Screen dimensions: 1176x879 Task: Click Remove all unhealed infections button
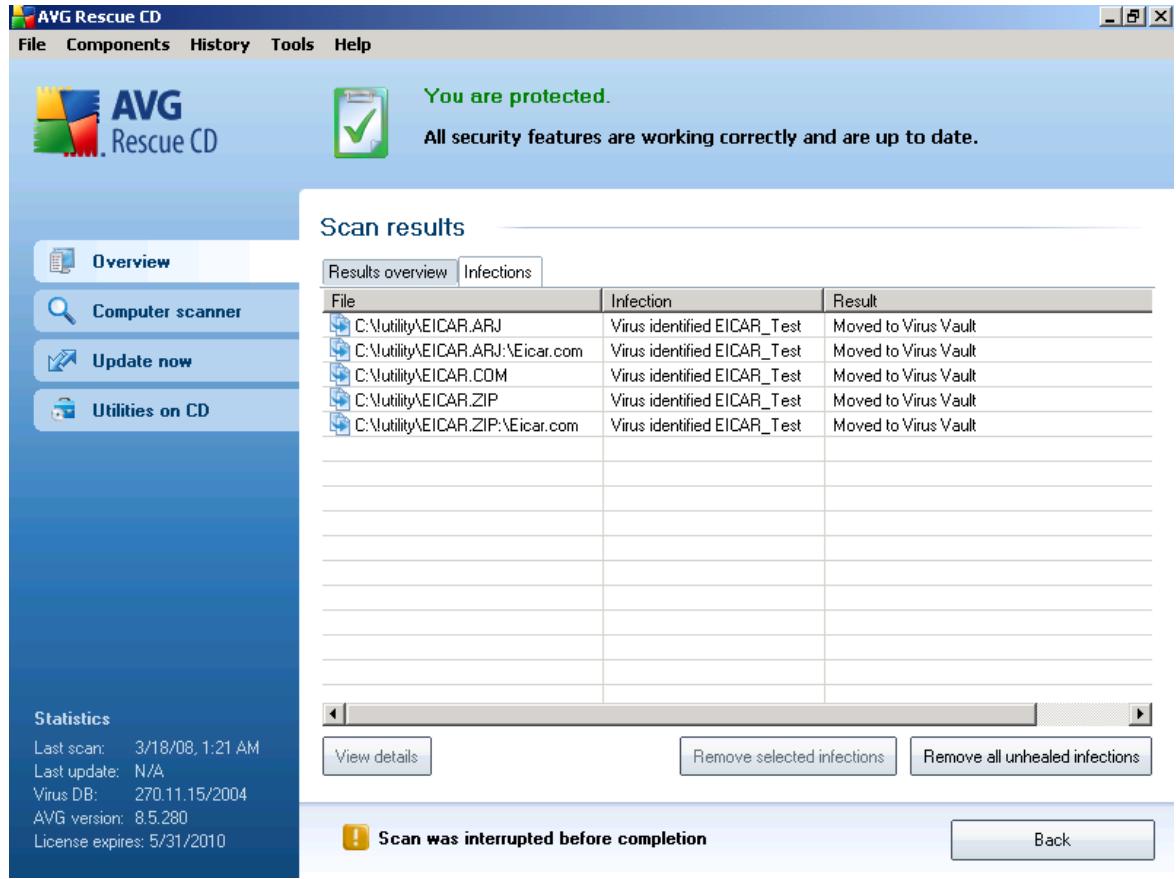(1031, 756)
